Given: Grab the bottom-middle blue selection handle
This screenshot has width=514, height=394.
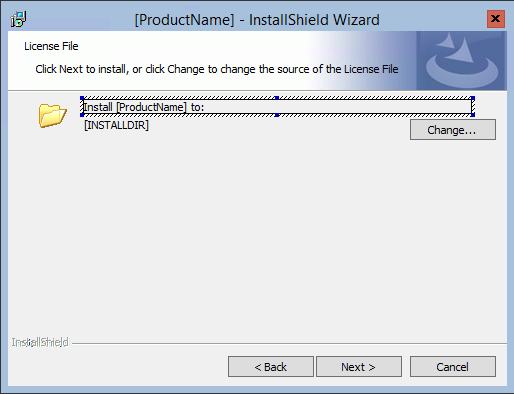Looking at the screenshot, I should (277, 115).
